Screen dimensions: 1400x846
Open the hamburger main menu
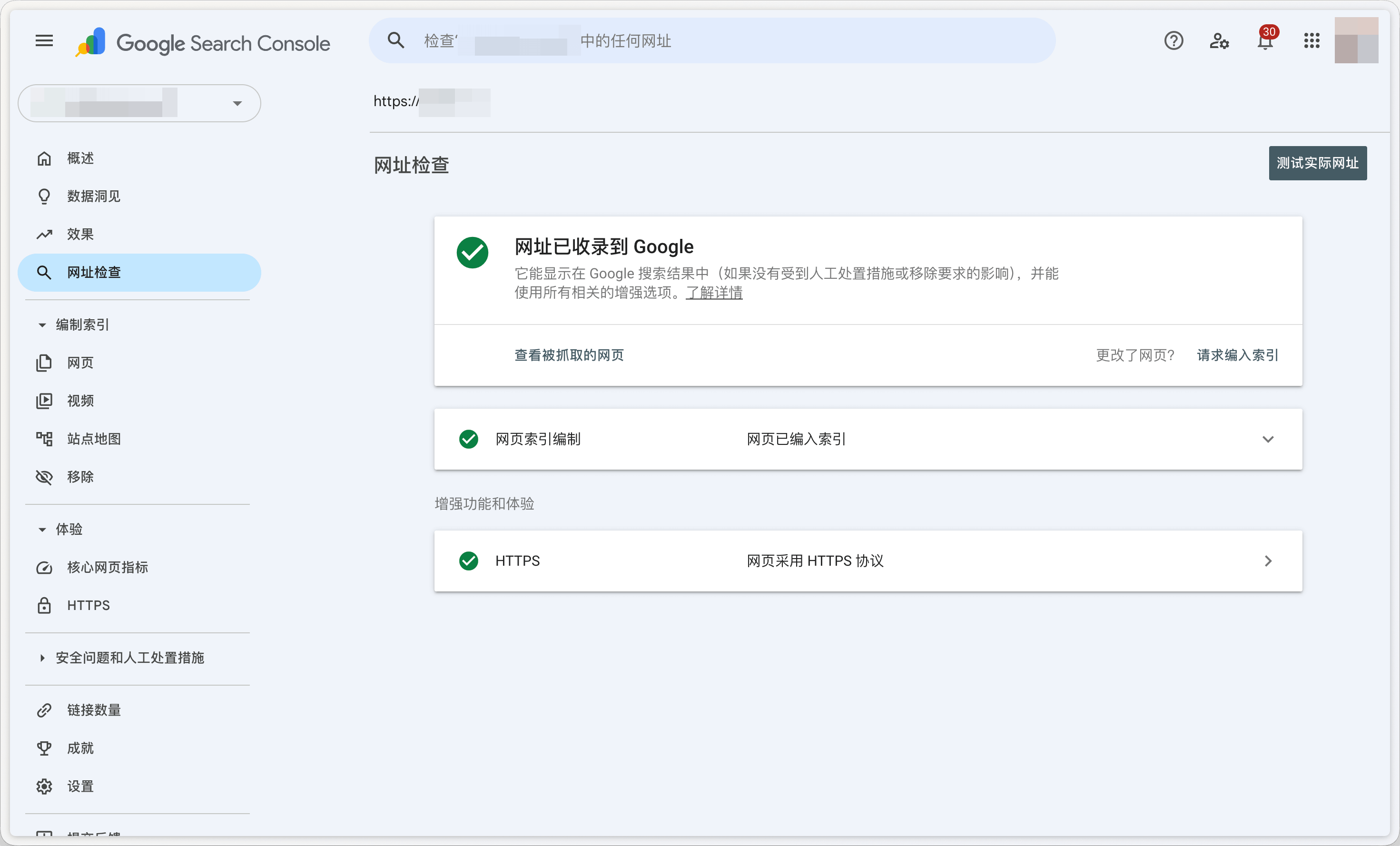tap(44, 40)
